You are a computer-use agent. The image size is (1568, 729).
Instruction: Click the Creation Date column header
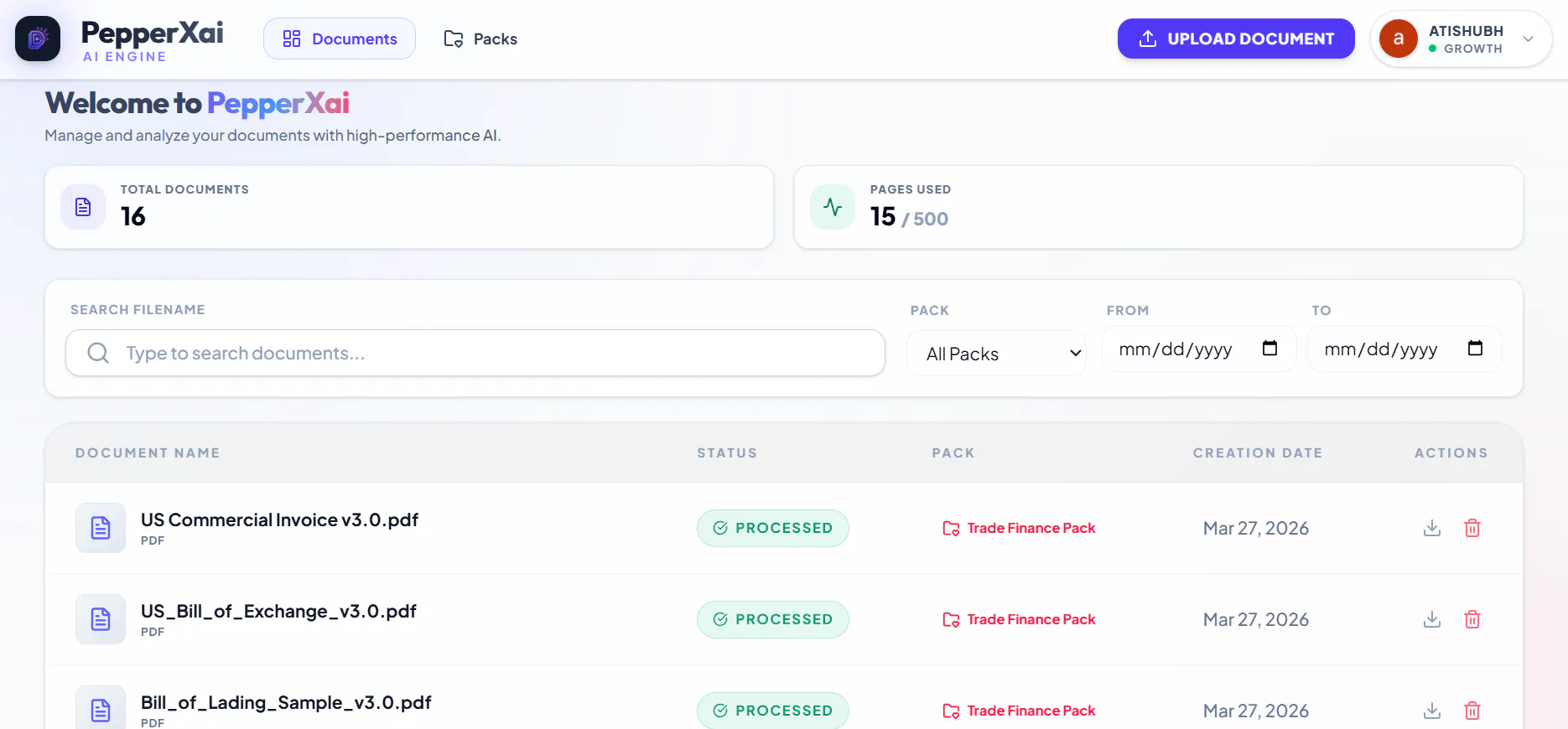(x=1258, y=452)
